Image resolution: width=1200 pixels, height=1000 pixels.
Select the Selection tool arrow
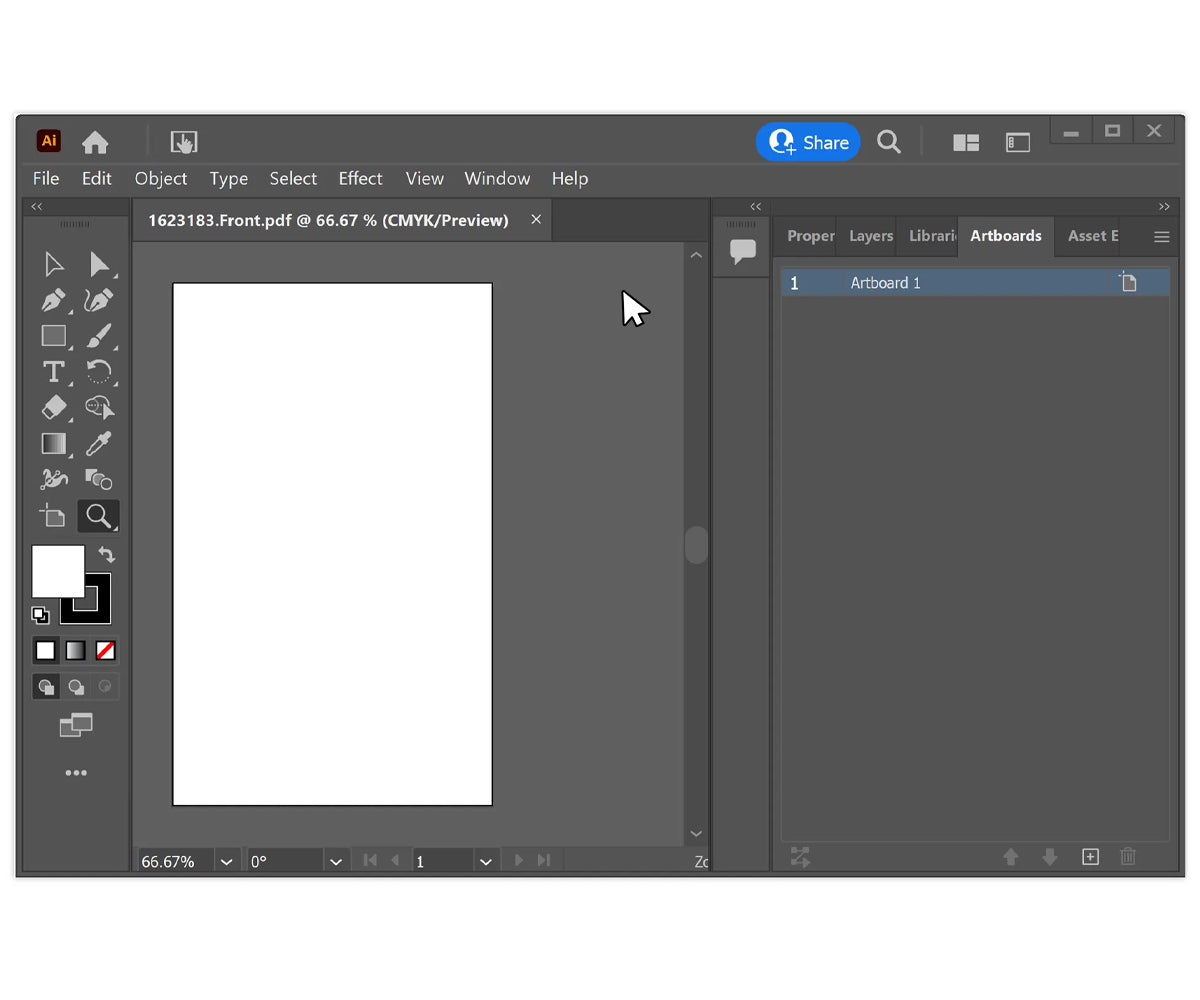coord(54,264)
